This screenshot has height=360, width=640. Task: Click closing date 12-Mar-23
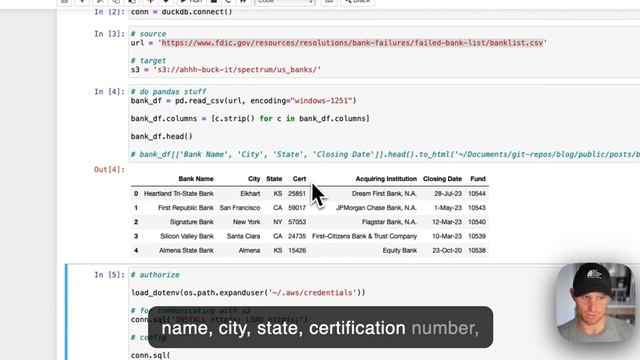447,222
